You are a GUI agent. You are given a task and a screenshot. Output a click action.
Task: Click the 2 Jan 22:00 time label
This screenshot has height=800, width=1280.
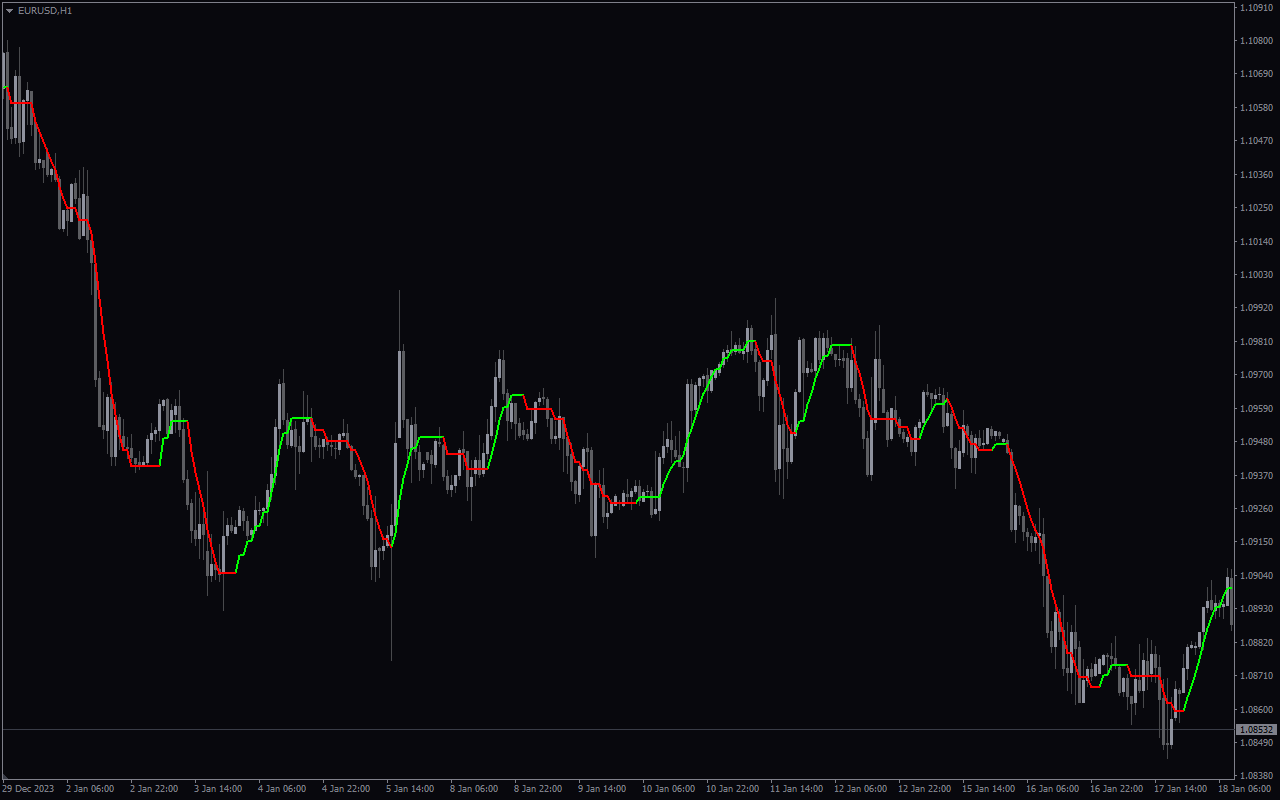point(154,789)
